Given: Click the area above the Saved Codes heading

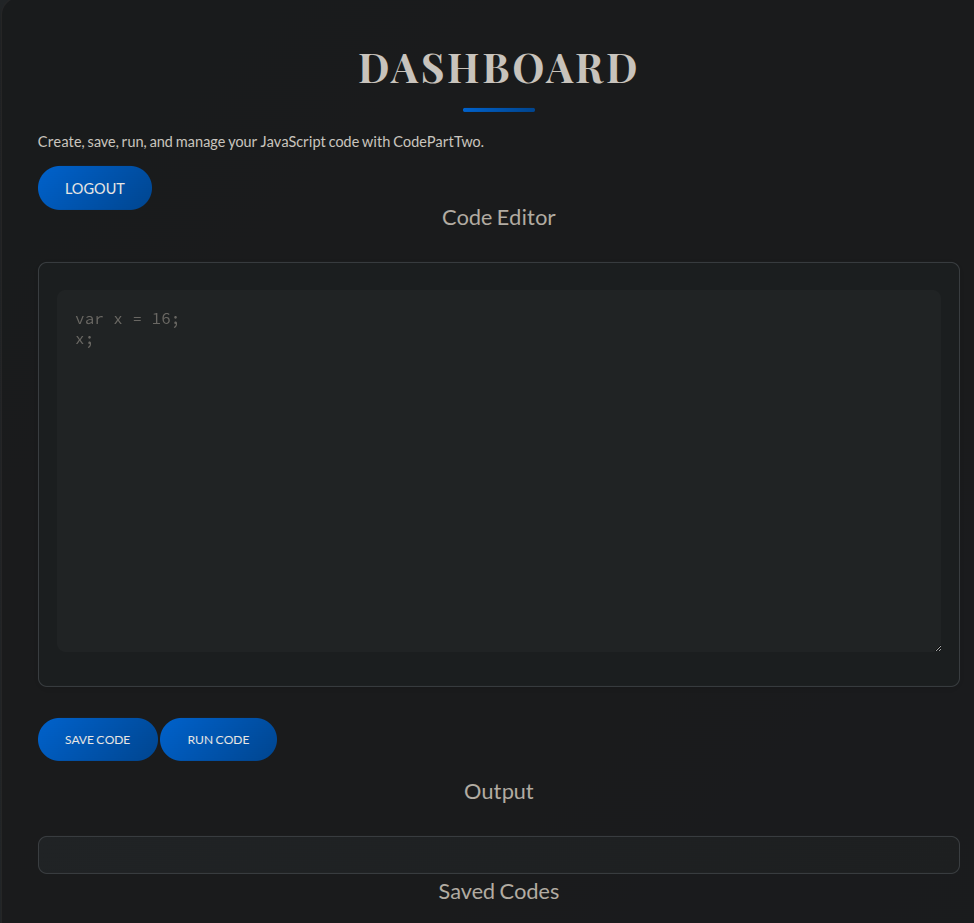Looking at the screenshot, I should coord(498,875).
